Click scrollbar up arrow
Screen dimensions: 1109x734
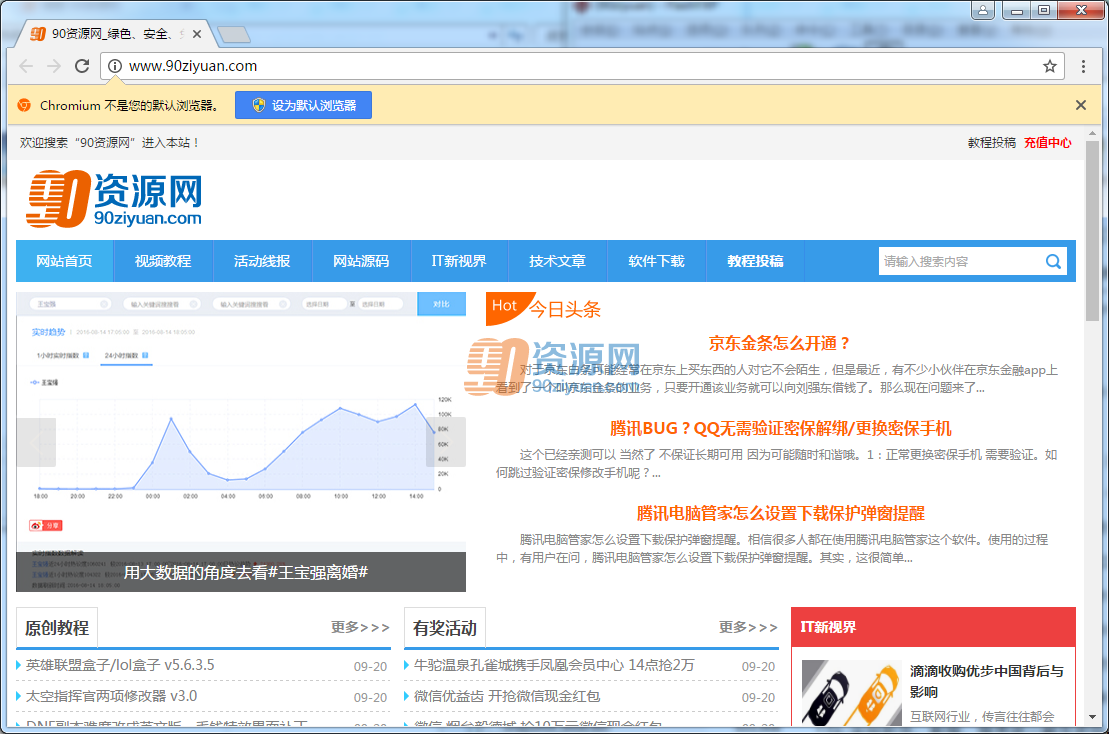tap(1092, 133)
